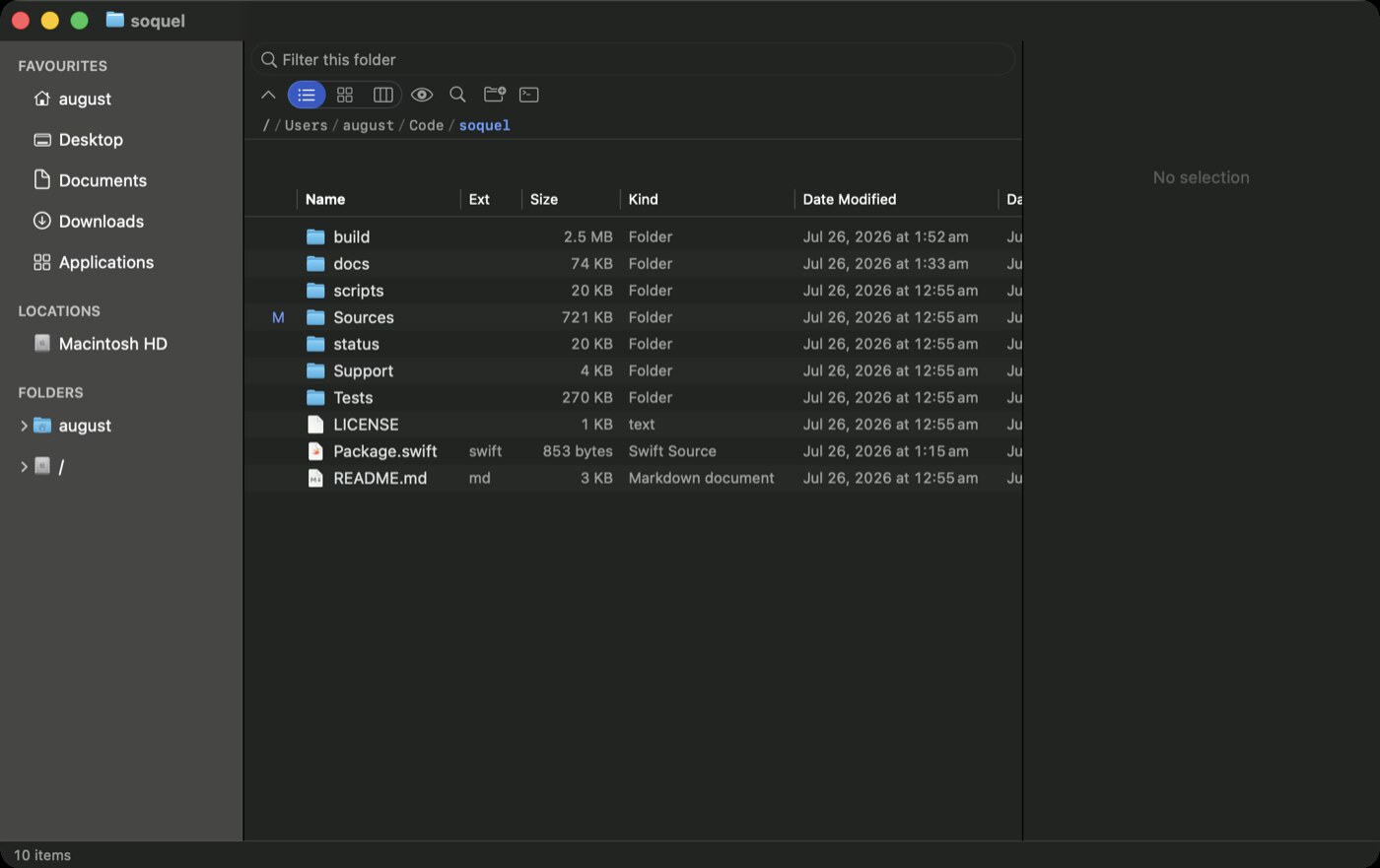Select the Support folder name
The height and width of the screenshot is (868, 1380).
coord(363,370)
